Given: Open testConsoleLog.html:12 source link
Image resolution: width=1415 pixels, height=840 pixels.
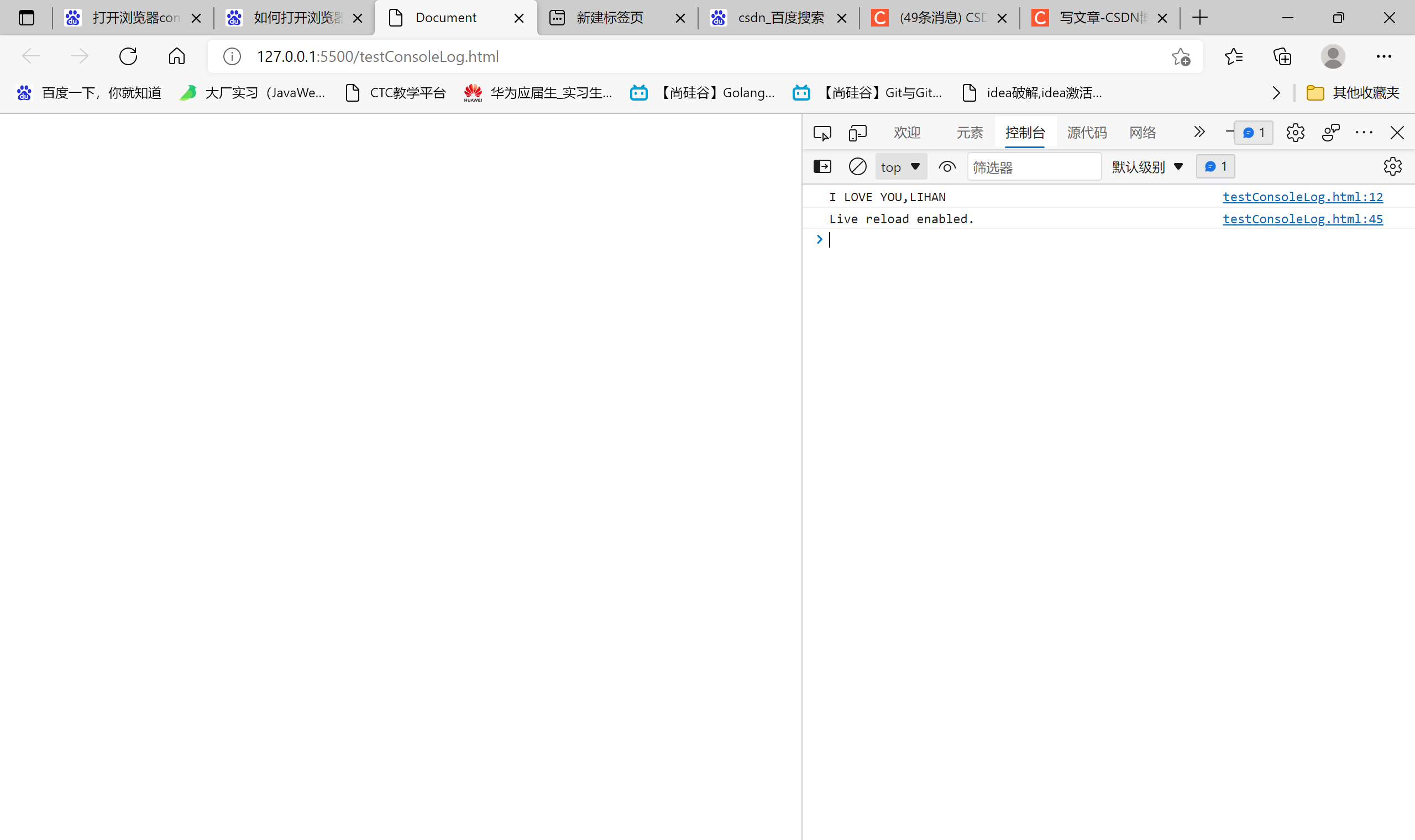Looking at the screenshot, I should click(x=1302, y=197).
